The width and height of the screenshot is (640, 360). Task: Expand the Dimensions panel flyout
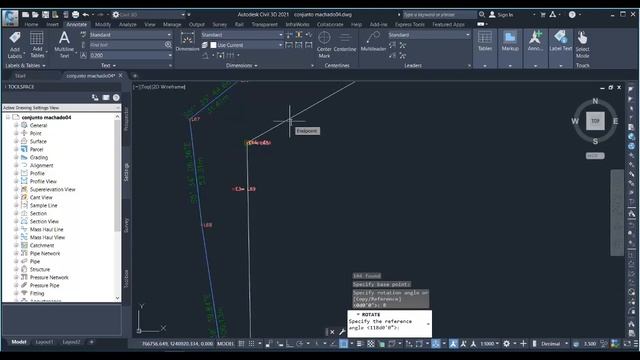pyautogui.click(x=242, y=65)
